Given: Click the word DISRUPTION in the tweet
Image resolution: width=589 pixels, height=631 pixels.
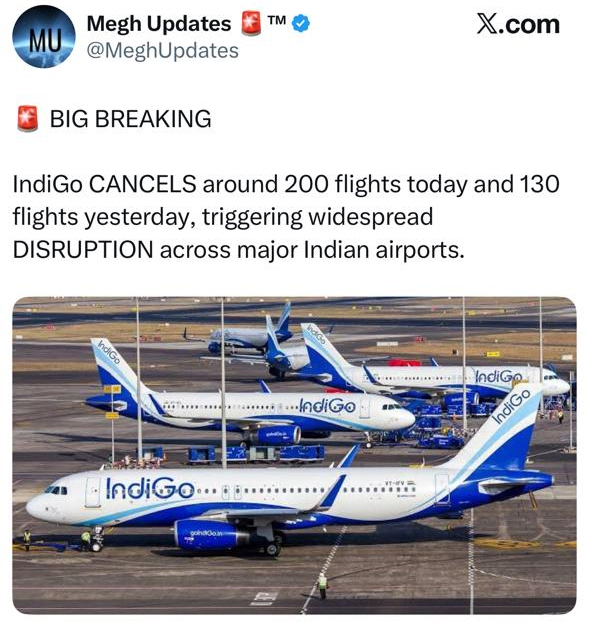Looking at the screenshot, I should pos(83,250).
